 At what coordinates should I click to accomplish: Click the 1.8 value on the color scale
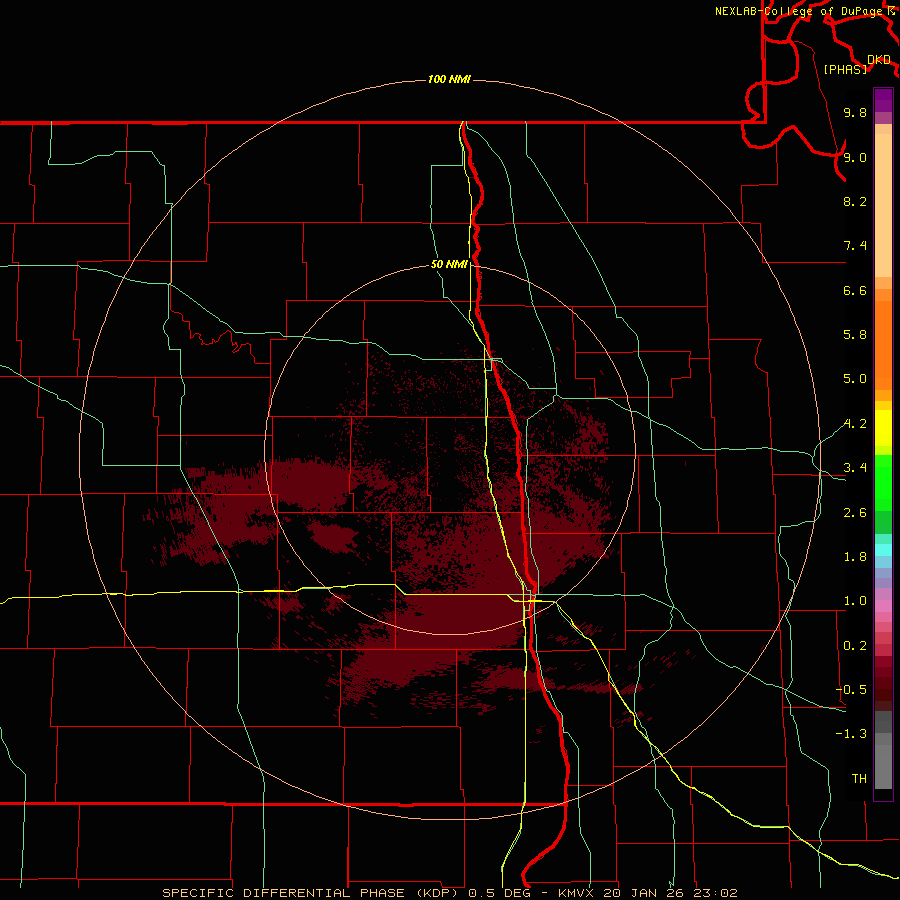click(855, 557)
